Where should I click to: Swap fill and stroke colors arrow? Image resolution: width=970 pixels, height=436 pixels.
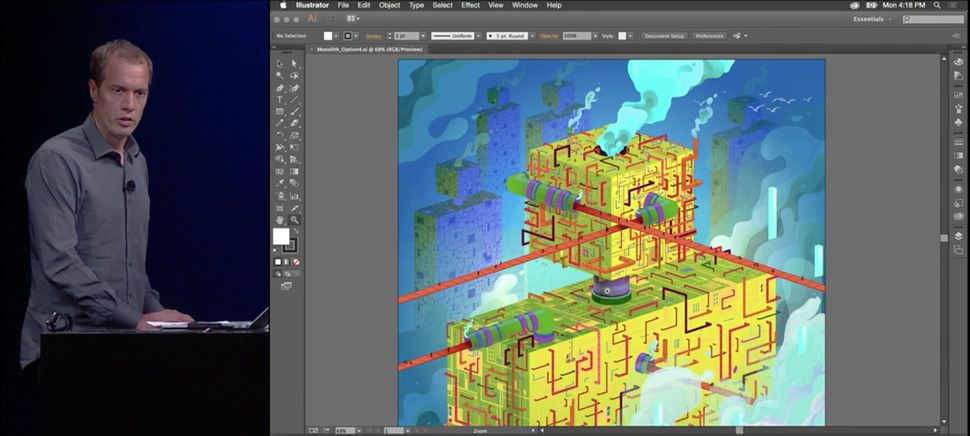[x=296, y=231]
